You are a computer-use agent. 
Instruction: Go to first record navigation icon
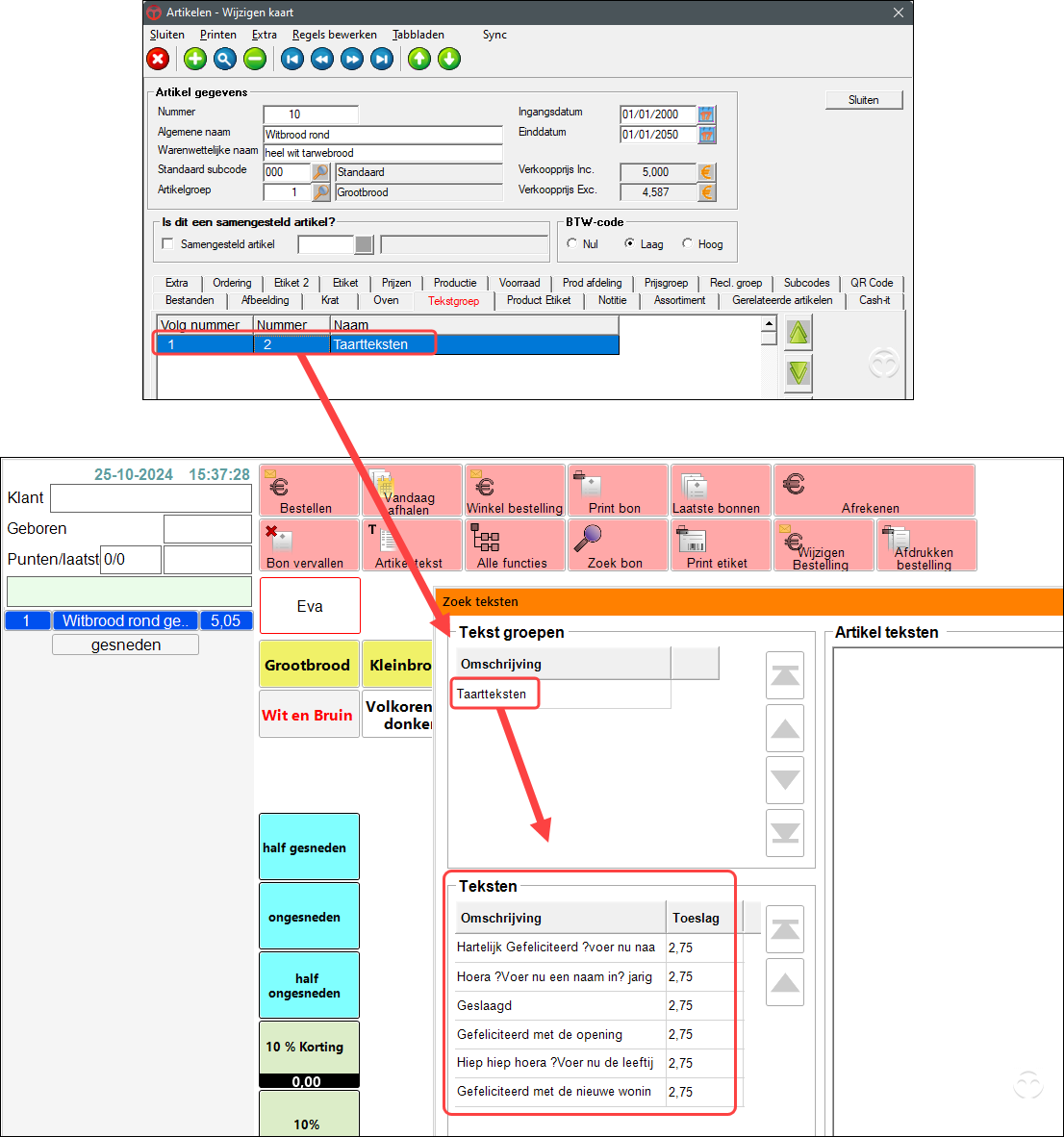tap(292, 59)
